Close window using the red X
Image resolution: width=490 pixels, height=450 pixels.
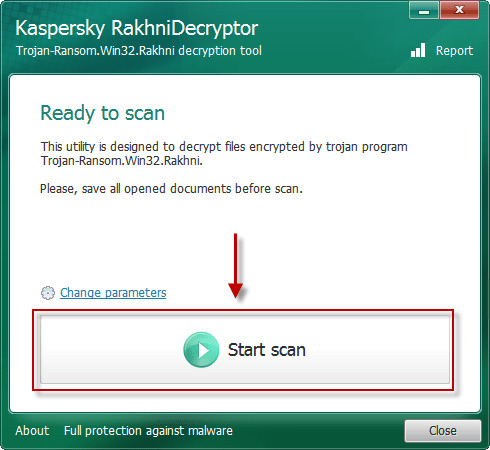pyautogui.click(x=459, y=10)
